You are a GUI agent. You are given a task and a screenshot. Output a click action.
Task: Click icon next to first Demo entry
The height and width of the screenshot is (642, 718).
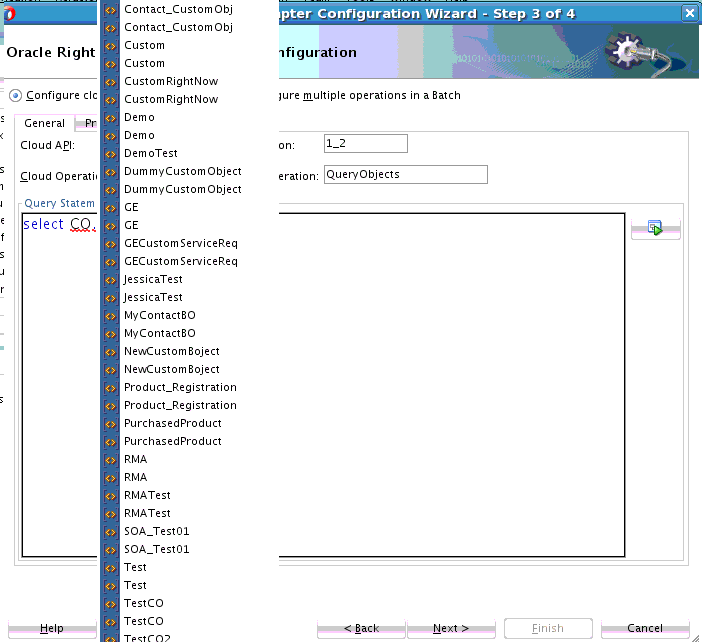click(111, 118)
